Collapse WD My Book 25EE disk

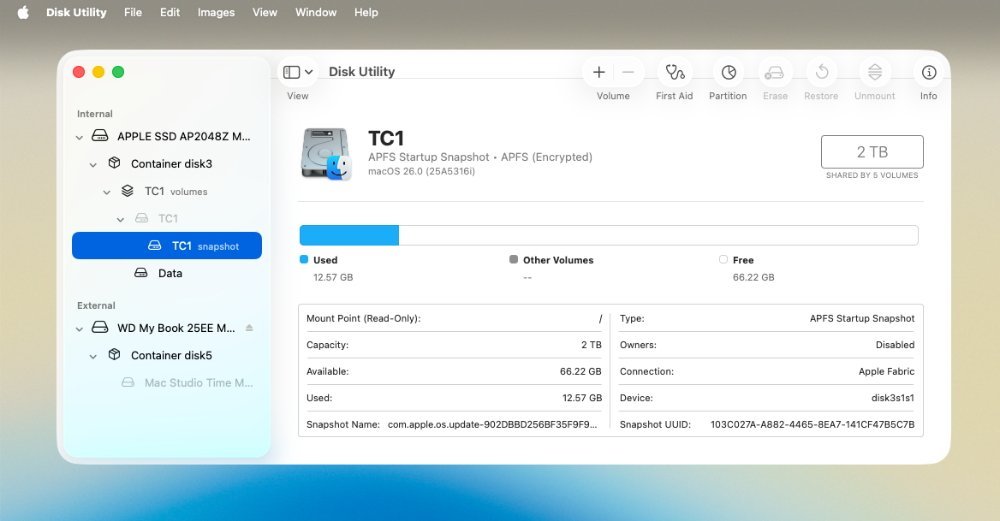[x=79, y=329]
